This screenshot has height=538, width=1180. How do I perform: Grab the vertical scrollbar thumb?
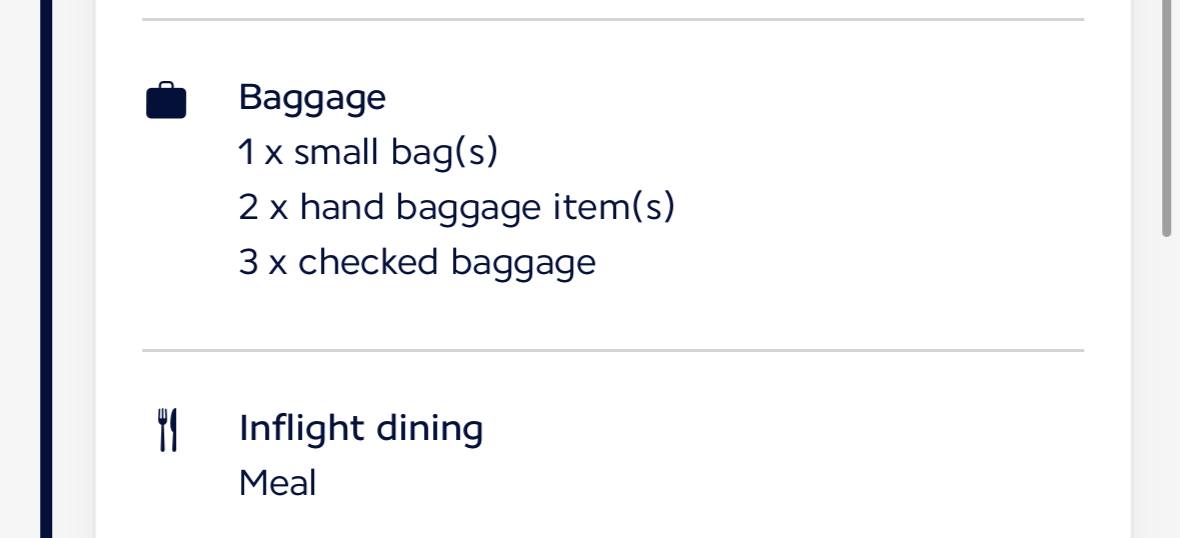pyautogui.click(x=1166, y=120)
